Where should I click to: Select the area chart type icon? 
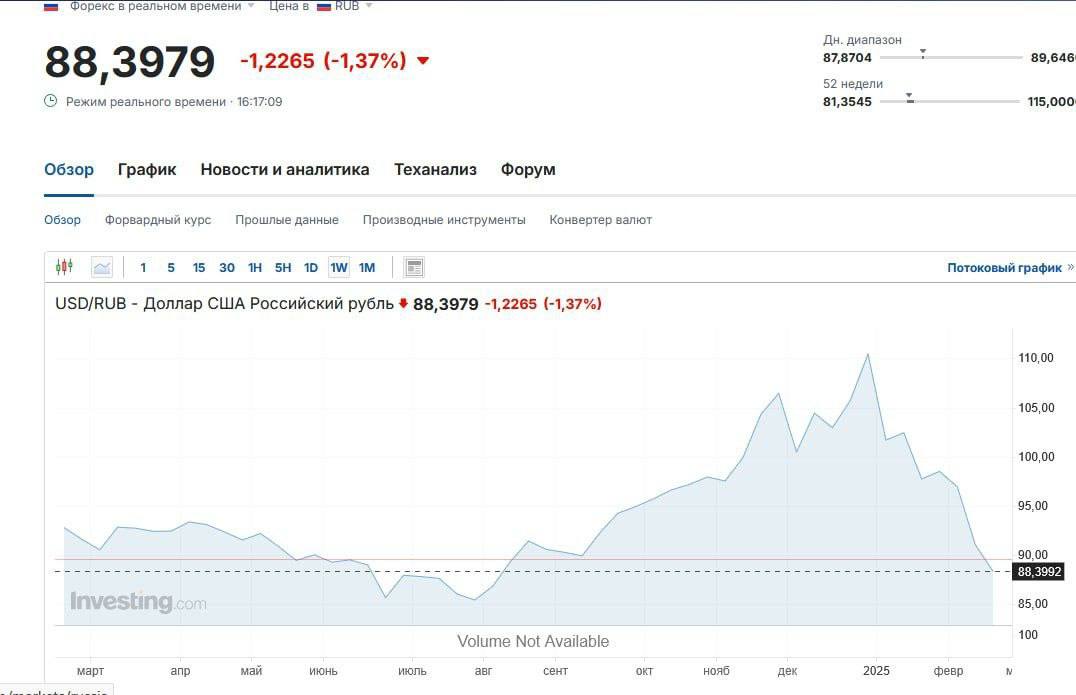click(x=102, y=267)
